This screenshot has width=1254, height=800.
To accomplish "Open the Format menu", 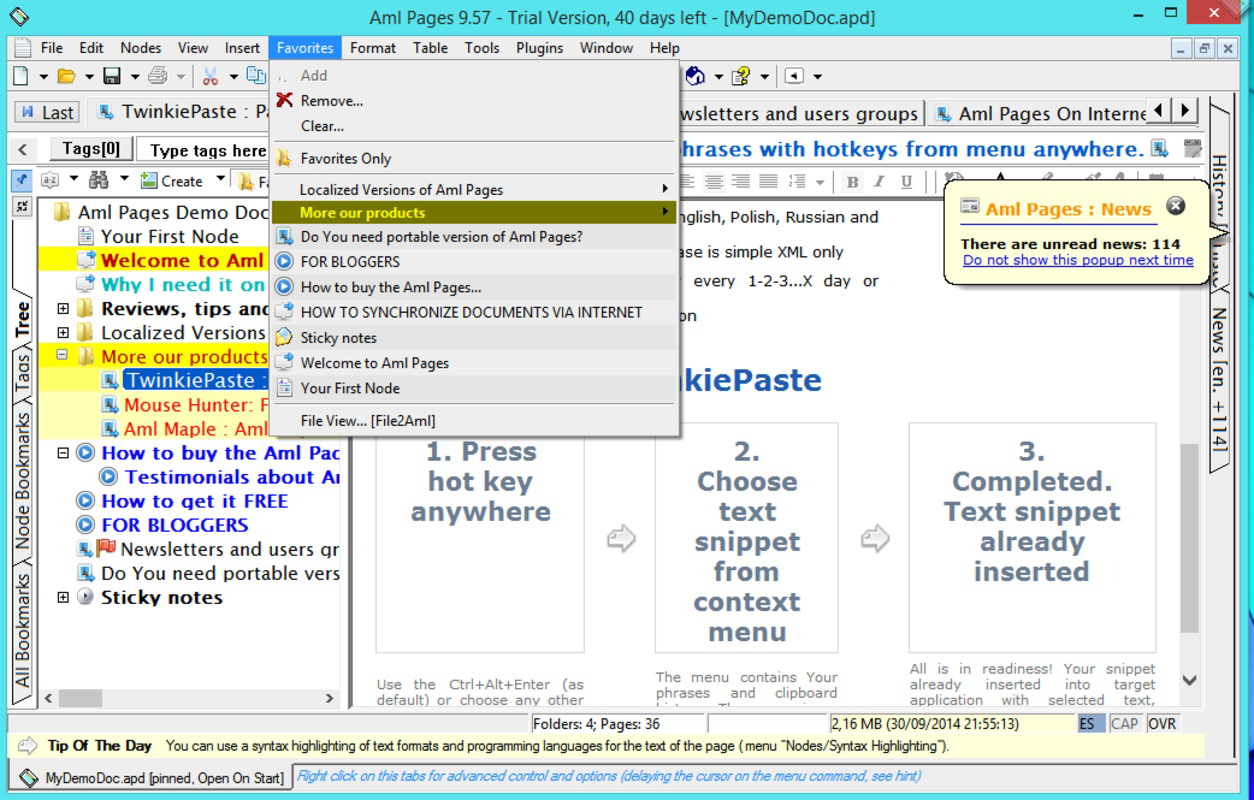I will click(x=373, y=47).
